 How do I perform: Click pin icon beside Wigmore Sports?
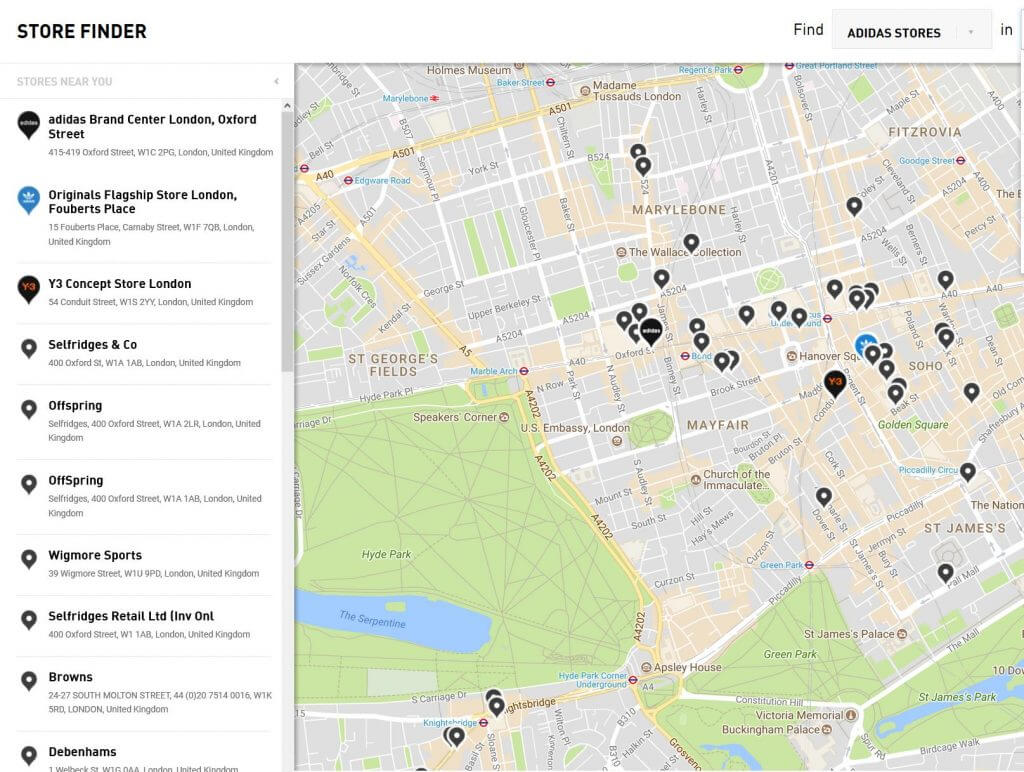[x=29, y=560]
